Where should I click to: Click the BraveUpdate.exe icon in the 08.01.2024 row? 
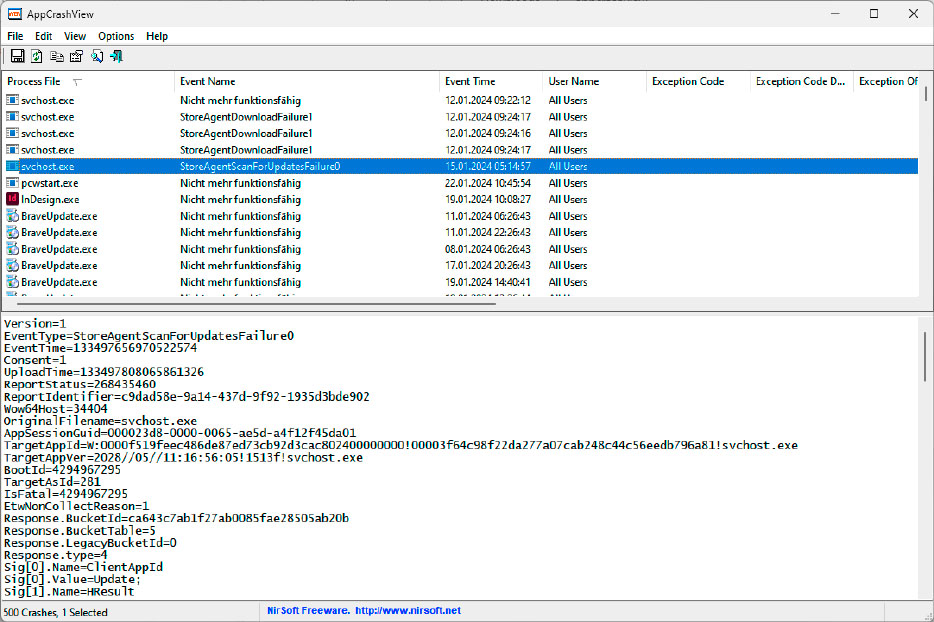pyautogui.click(x=12, y=248)
